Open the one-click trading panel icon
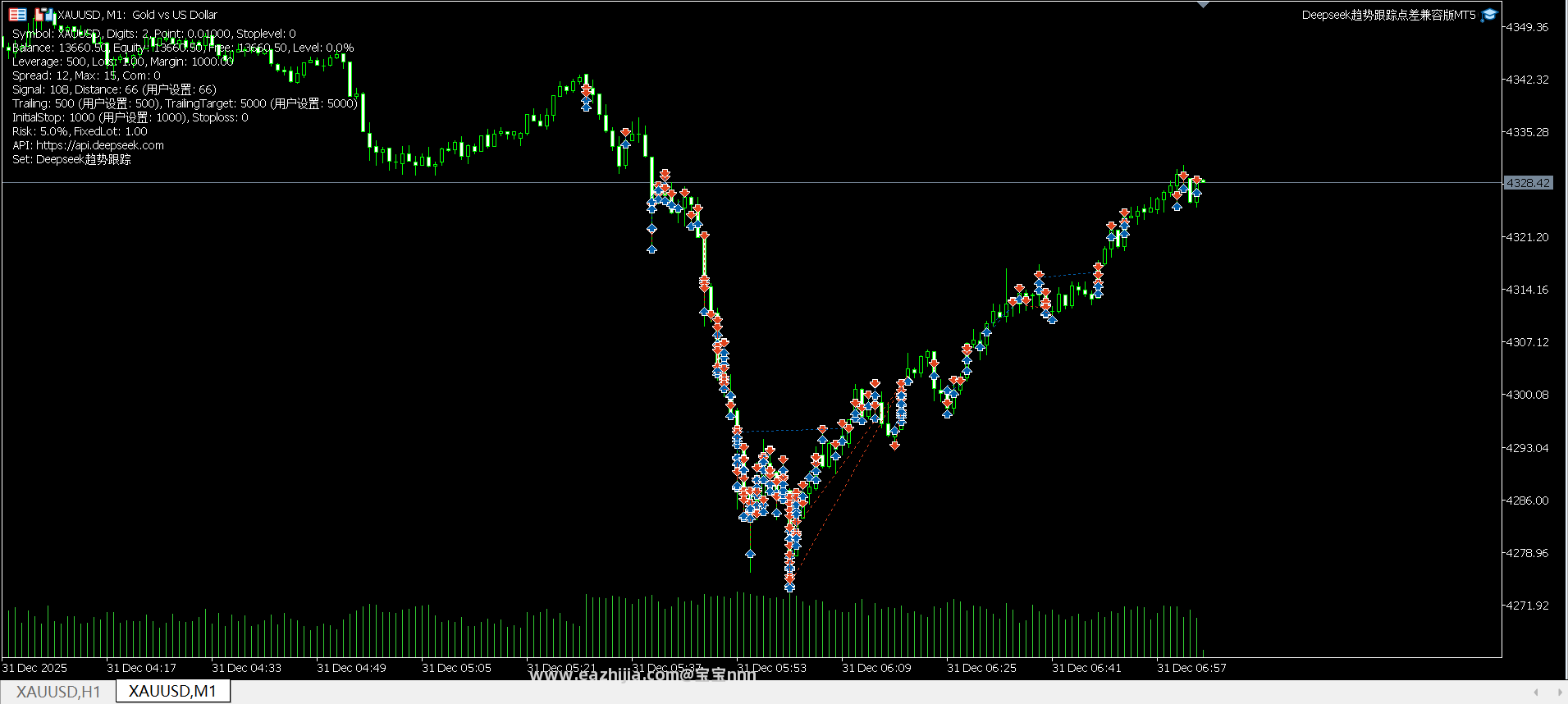Viewport: 1568px width, 704px height. (x=17, y=14)
